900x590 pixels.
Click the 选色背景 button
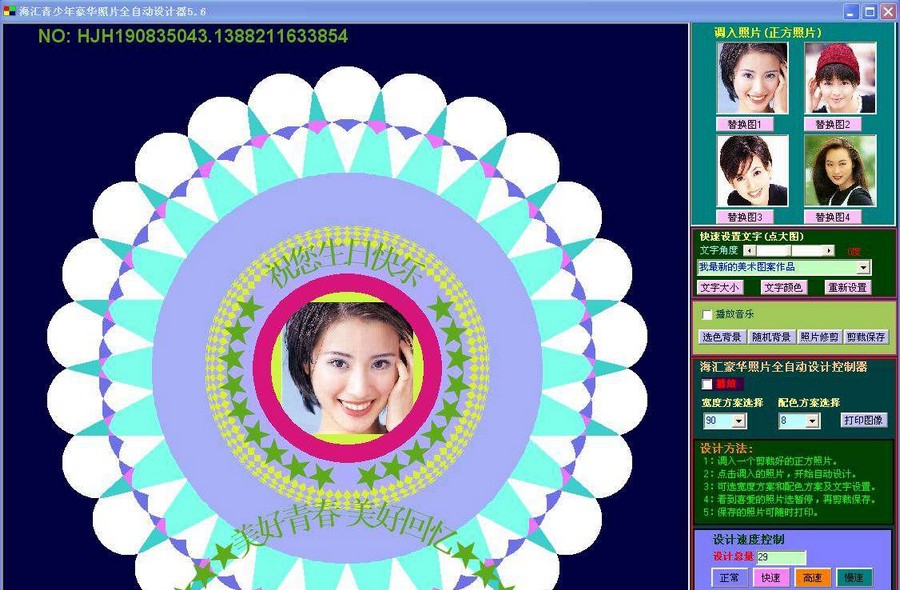pyautogui.click(x=722, y=337)
